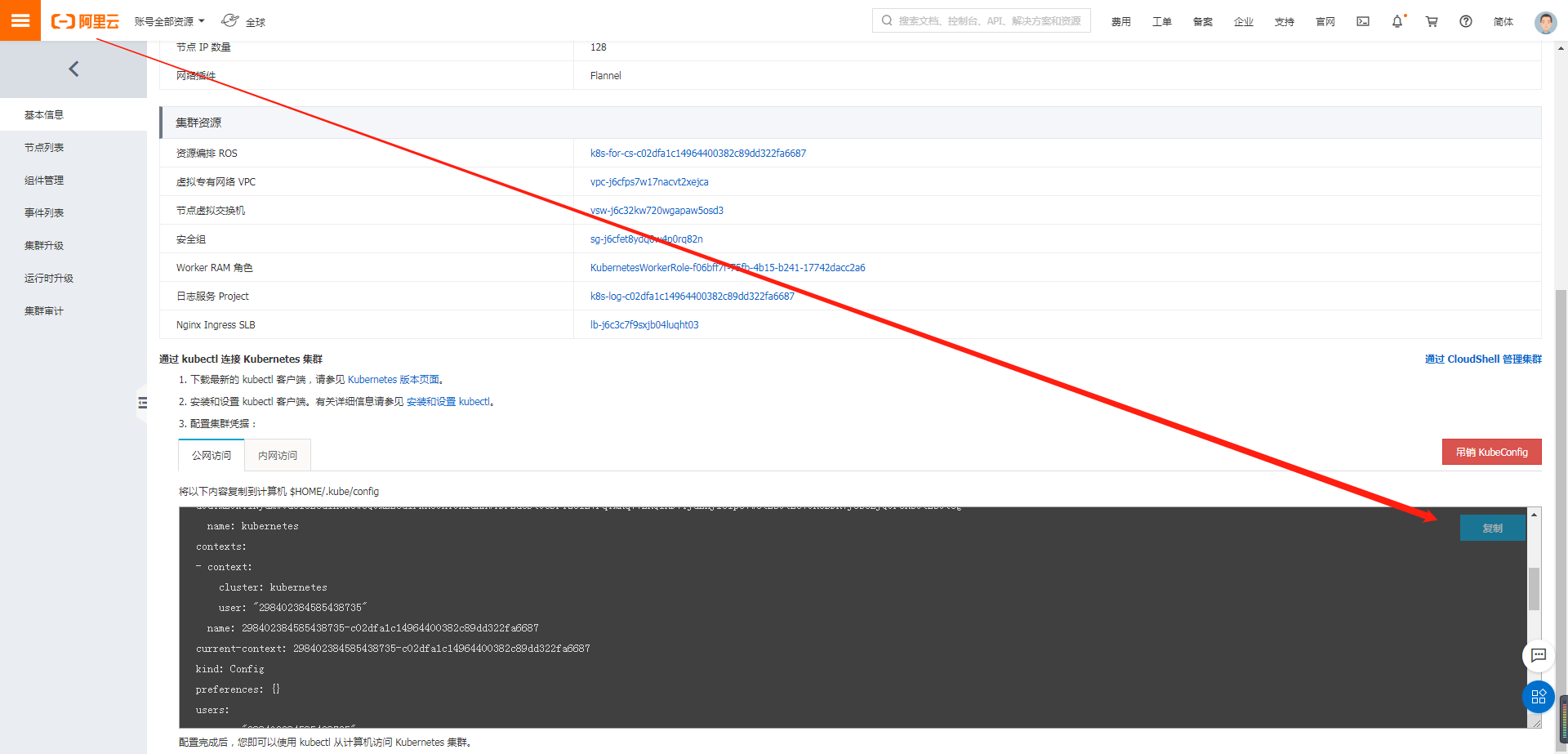The image size is (1568, 754).
Task: Open the shopping cart icon
Action: pyautogui.click(x=1432, y=21)
